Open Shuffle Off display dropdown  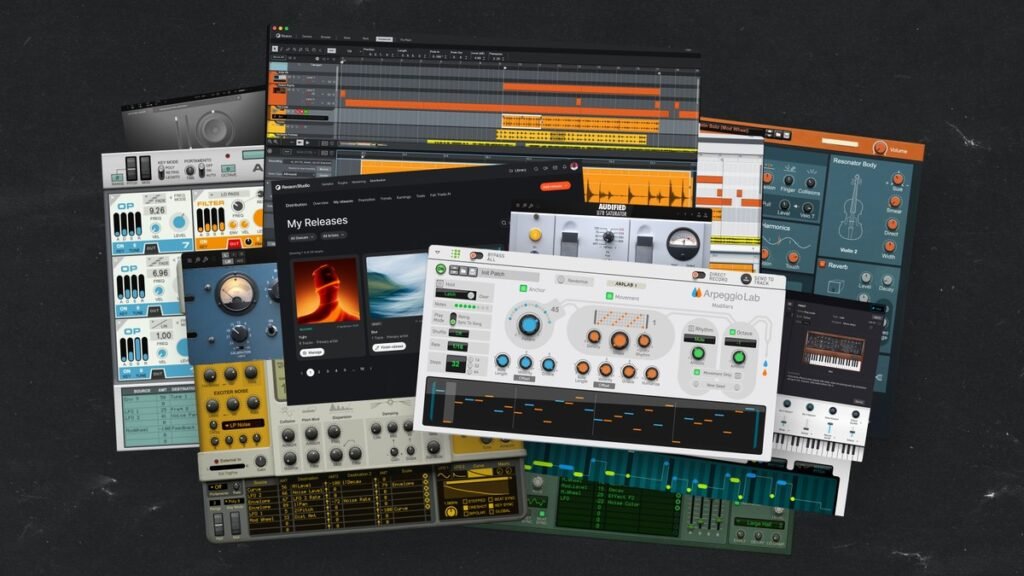pos(458,333)
